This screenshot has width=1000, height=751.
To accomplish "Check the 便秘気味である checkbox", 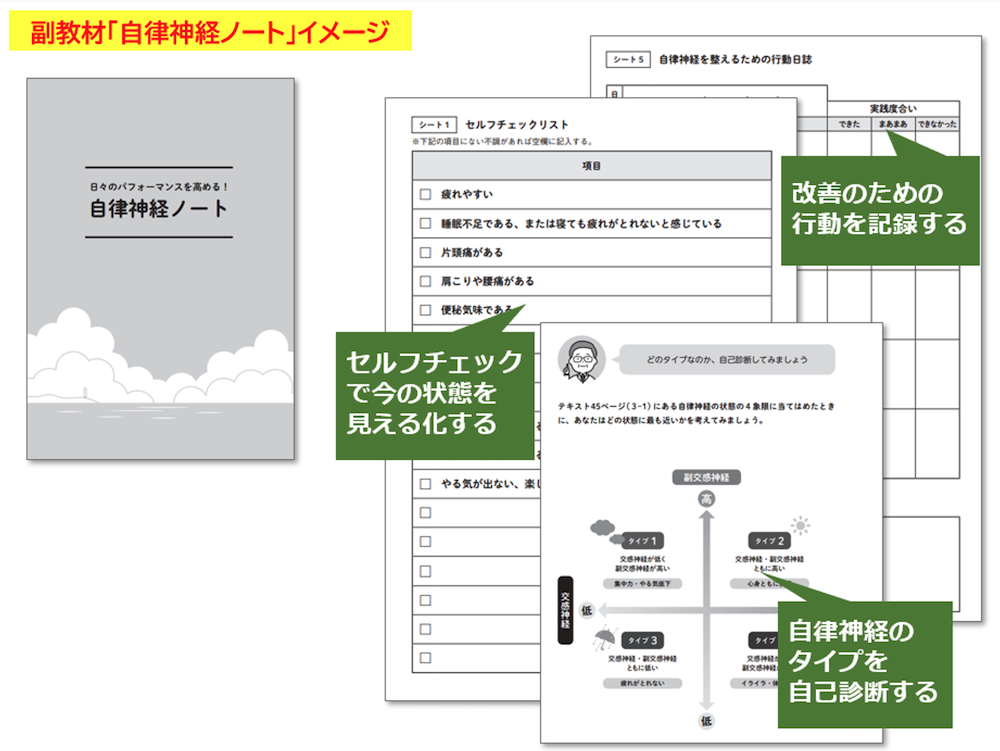I will point(425,310).
